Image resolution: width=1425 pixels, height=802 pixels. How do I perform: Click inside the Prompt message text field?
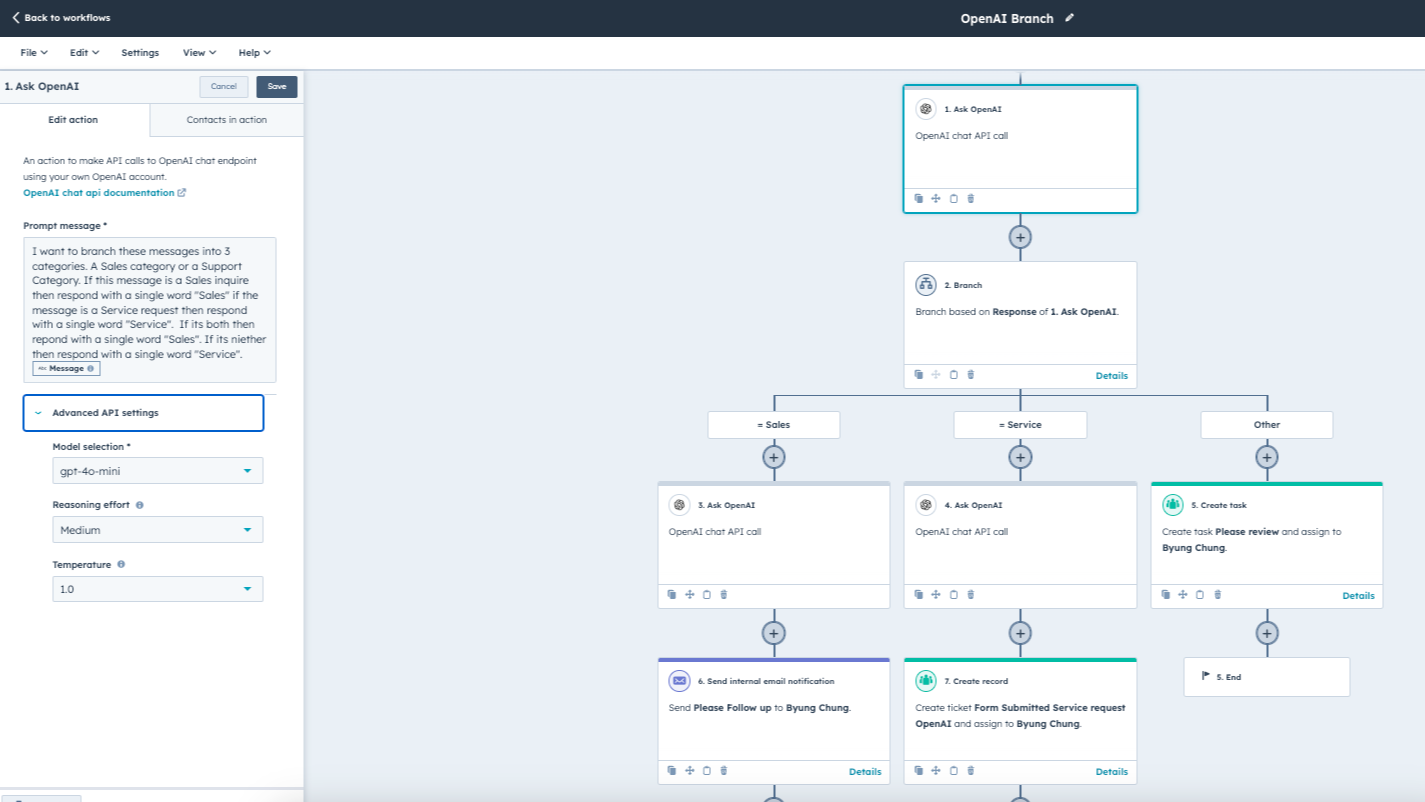click(150, 310)
